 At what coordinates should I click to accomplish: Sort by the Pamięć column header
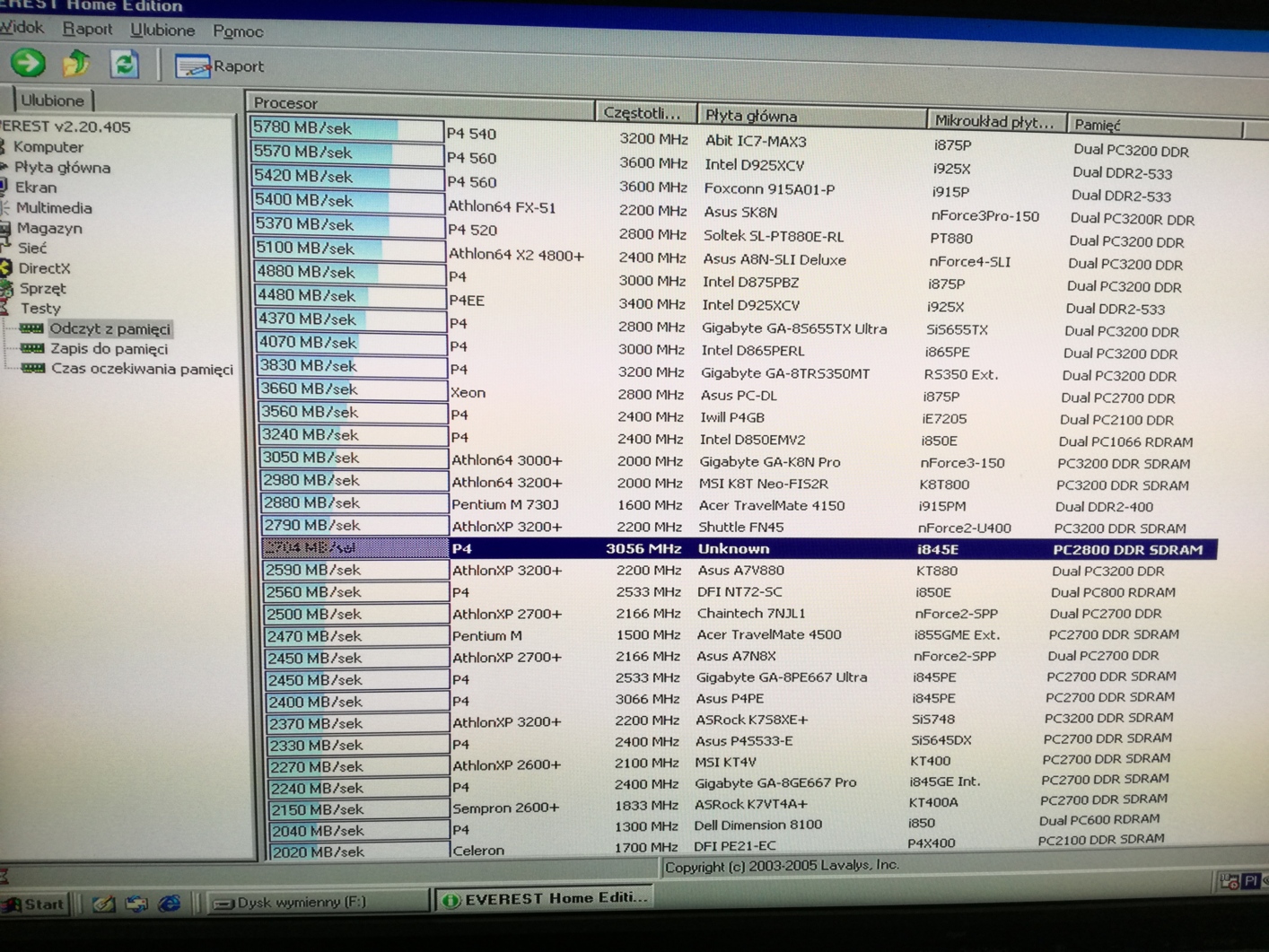(1155, 126)
